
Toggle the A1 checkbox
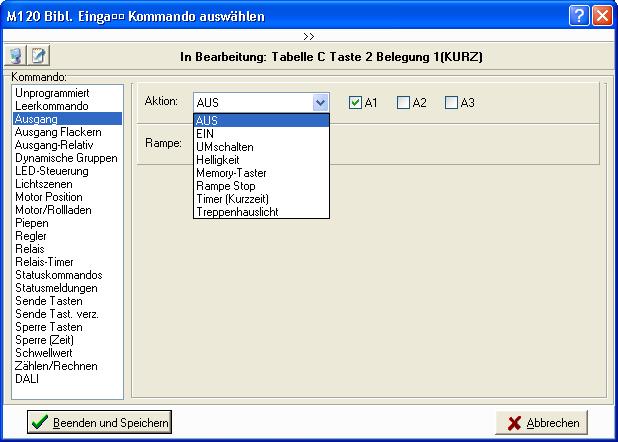355,102
